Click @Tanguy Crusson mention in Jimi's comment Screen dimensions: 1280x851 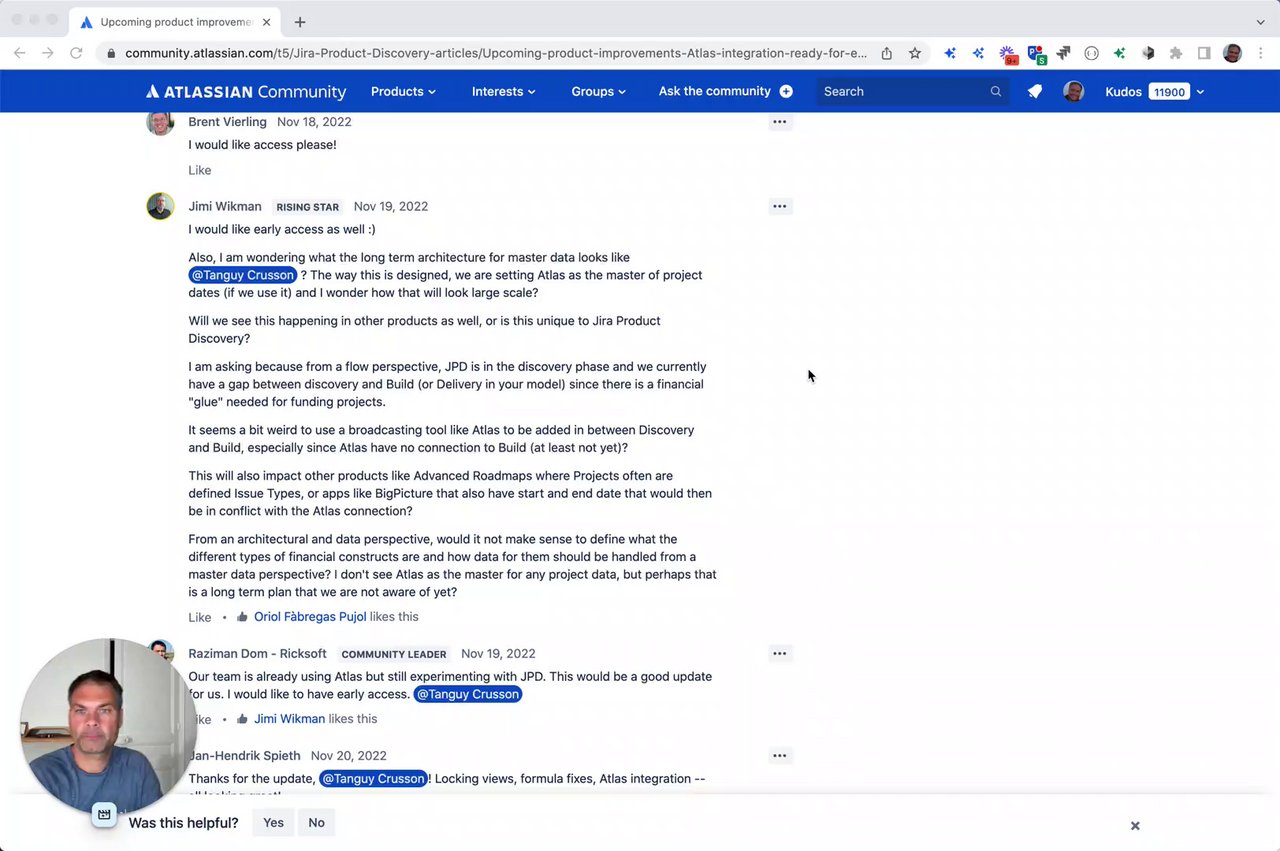(243, 275)
